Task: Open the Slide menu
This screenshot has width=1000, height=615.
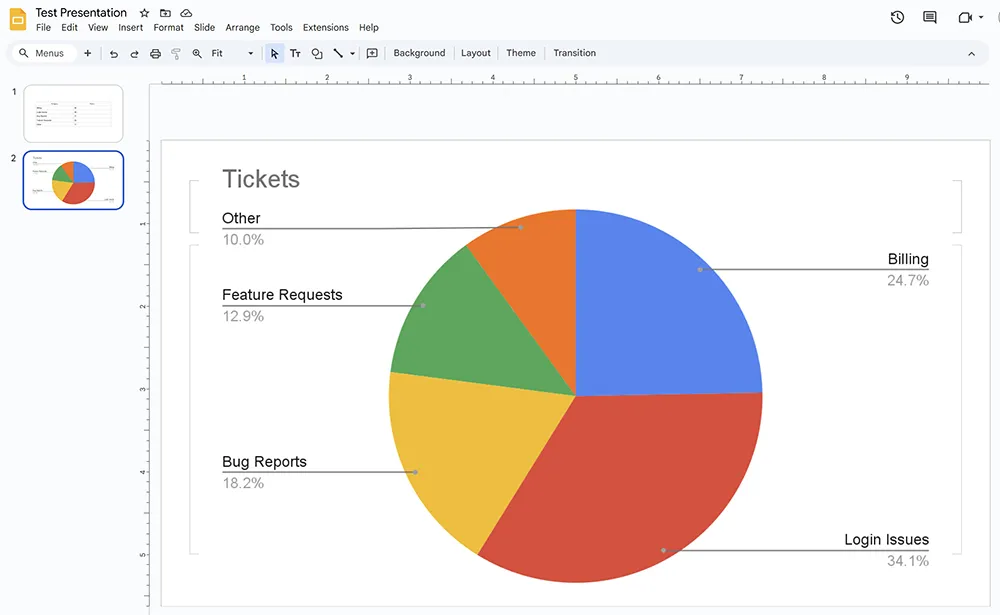Action: (x=204, y=27)
